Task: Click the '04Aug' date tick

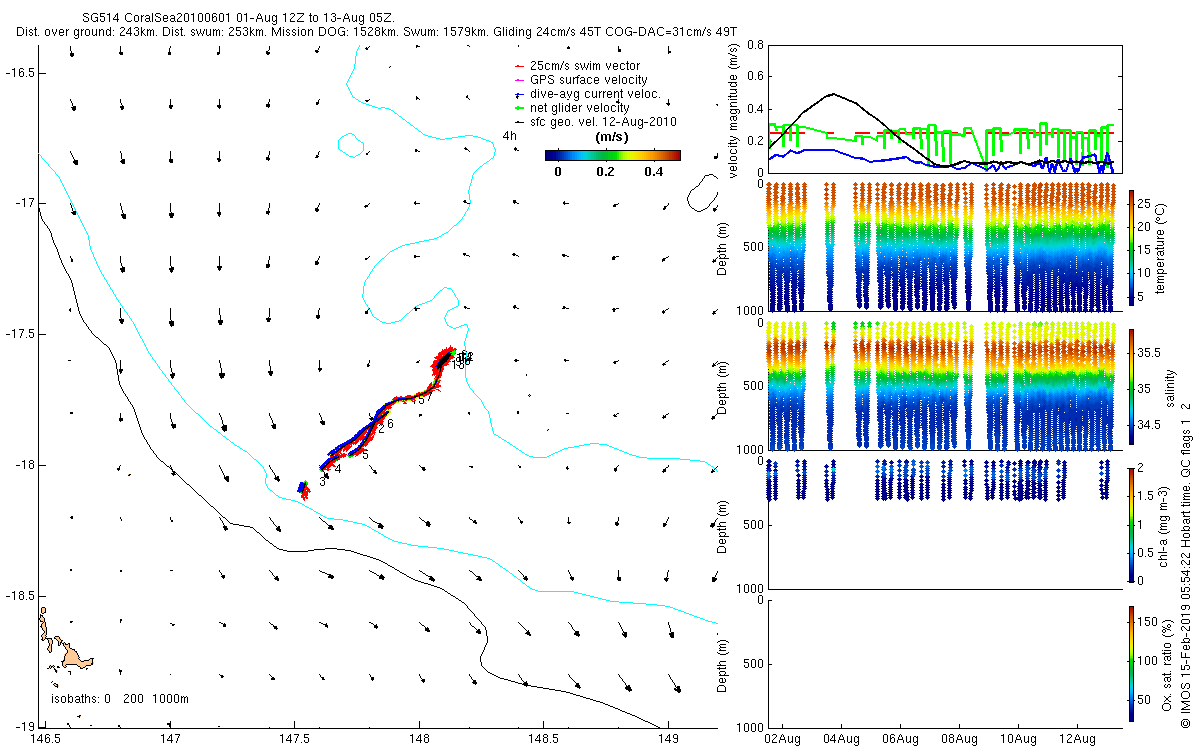Action: point(841,738)
